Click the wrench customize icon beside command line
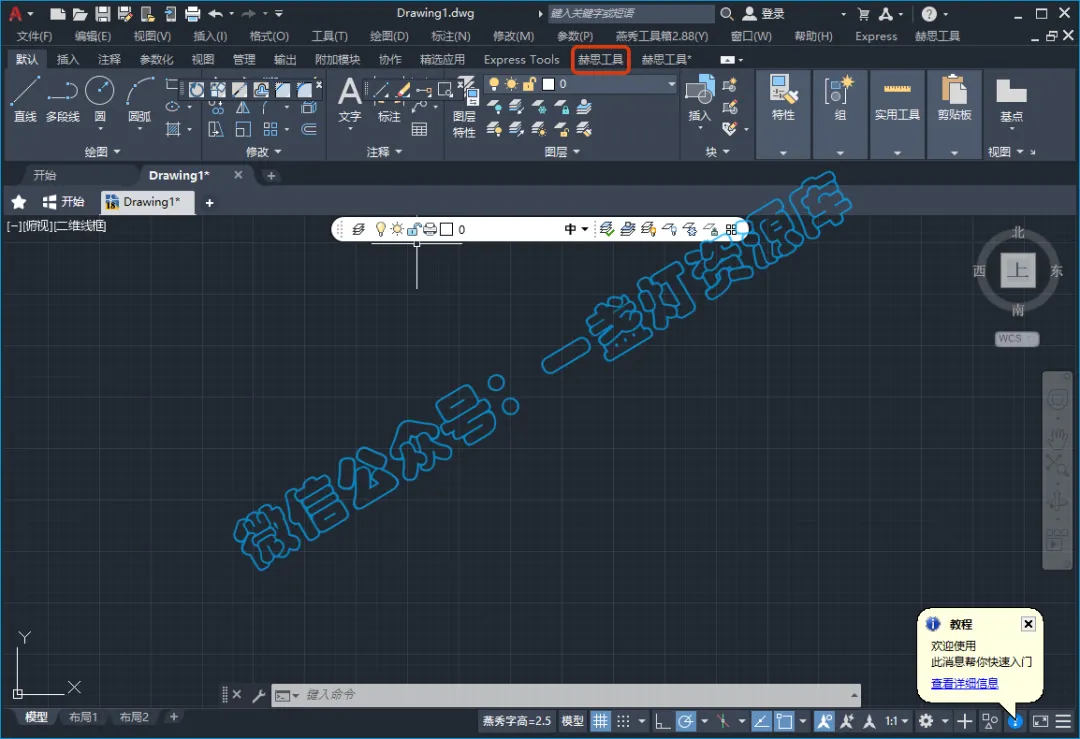Screen dimensions: 1080x739 [x=259, y=696]
